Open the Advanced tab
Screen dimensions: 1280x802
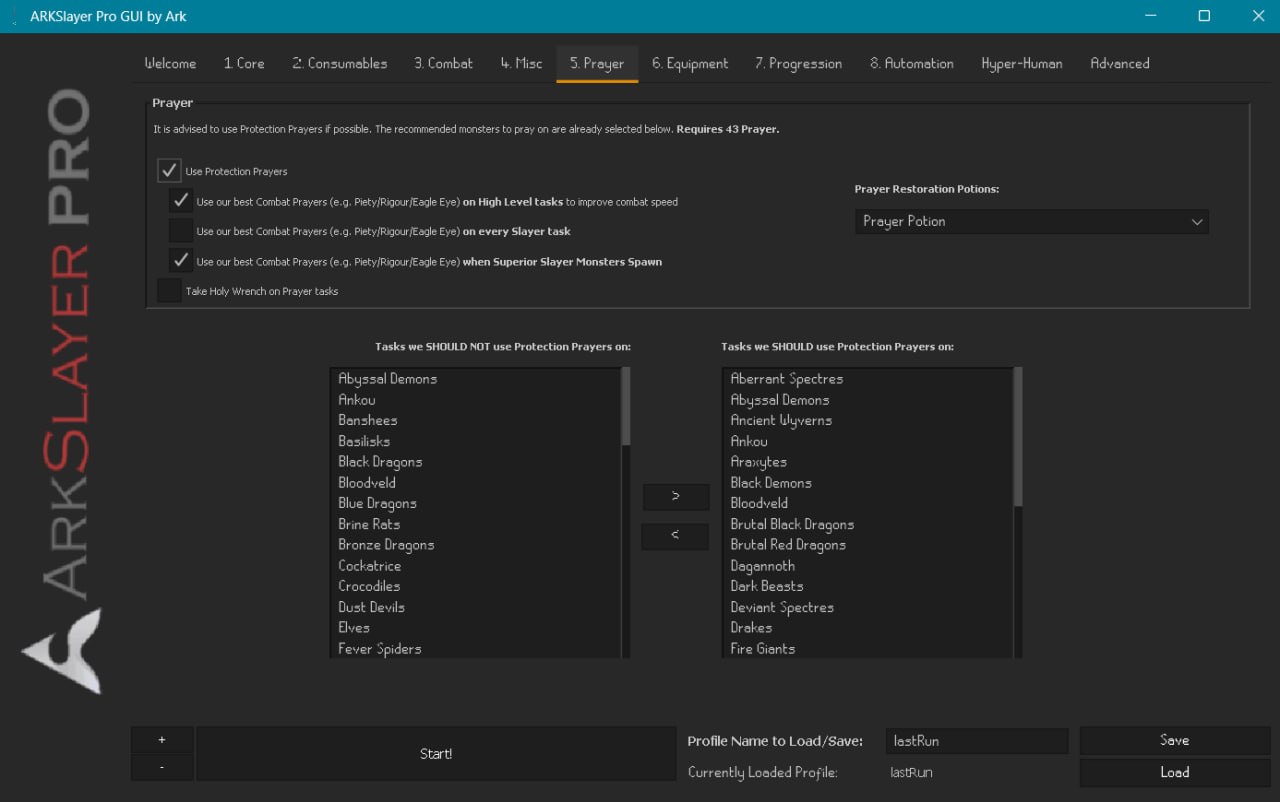(x=1120, y=63)
